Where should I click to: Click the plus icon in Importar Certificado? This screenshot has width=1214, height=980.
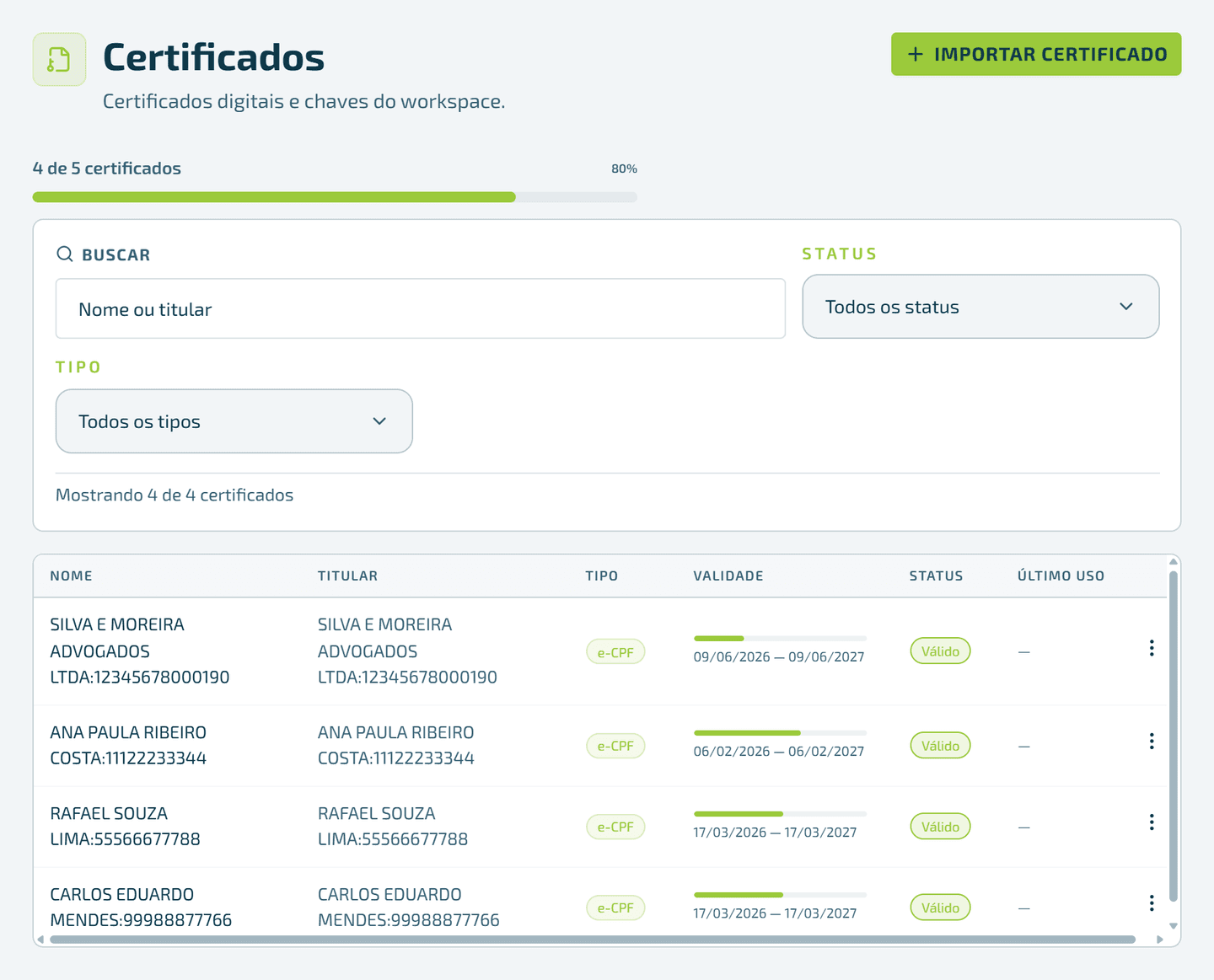(916, 54)
